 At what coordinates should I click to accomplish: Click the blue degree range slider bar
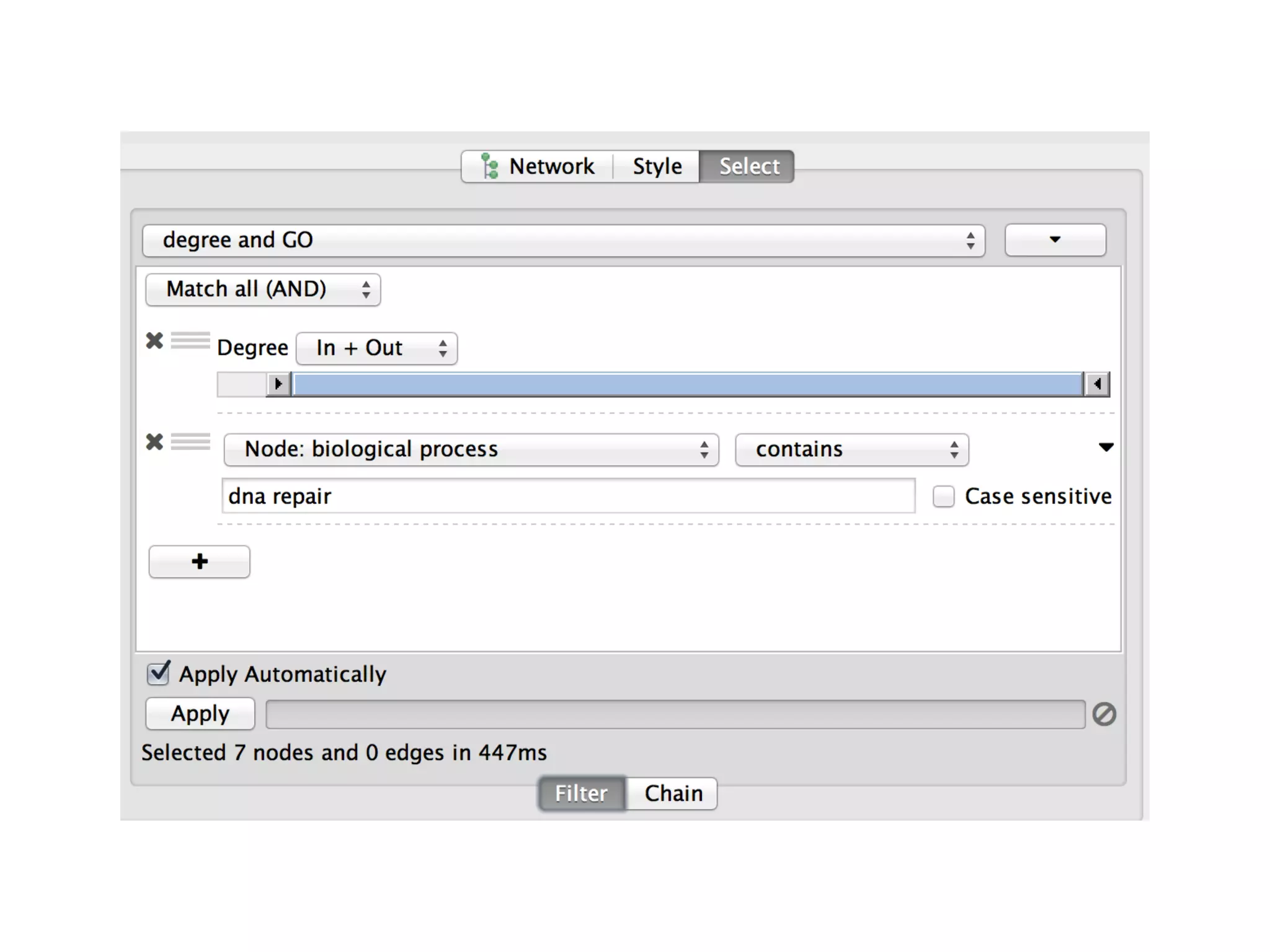pyautogui.click(x=687, y=384)
